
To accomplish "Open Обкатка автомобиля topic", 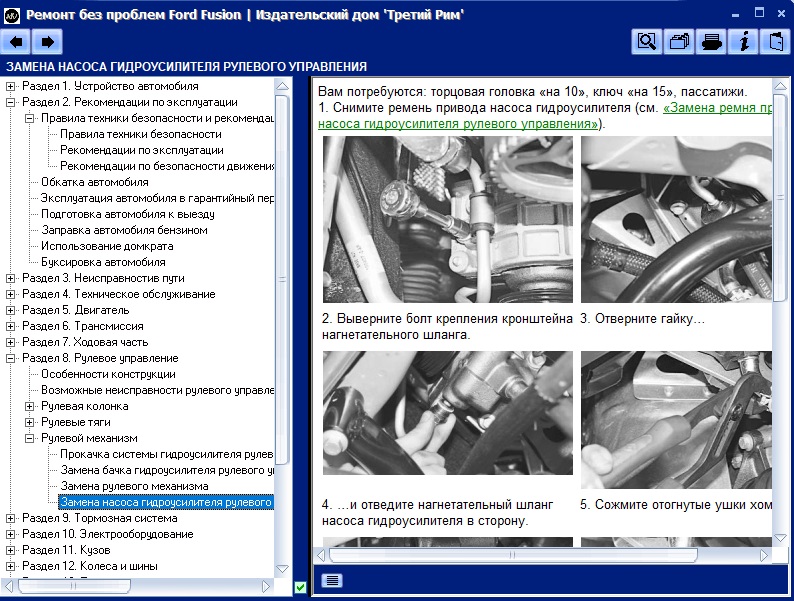I will pyautogui.click(x=95, y=182).
